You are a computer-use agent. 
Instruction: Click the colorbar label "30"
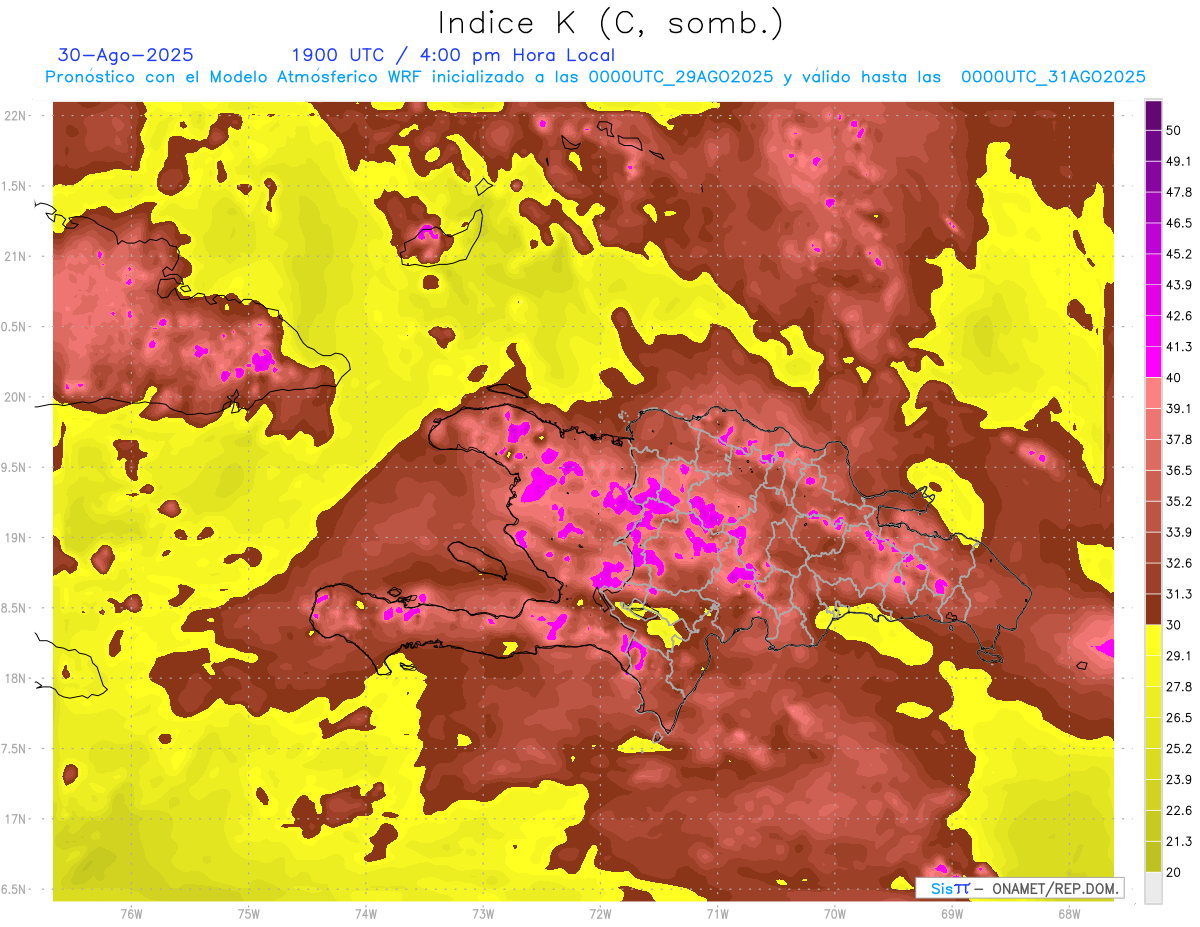coord(1174,625)
